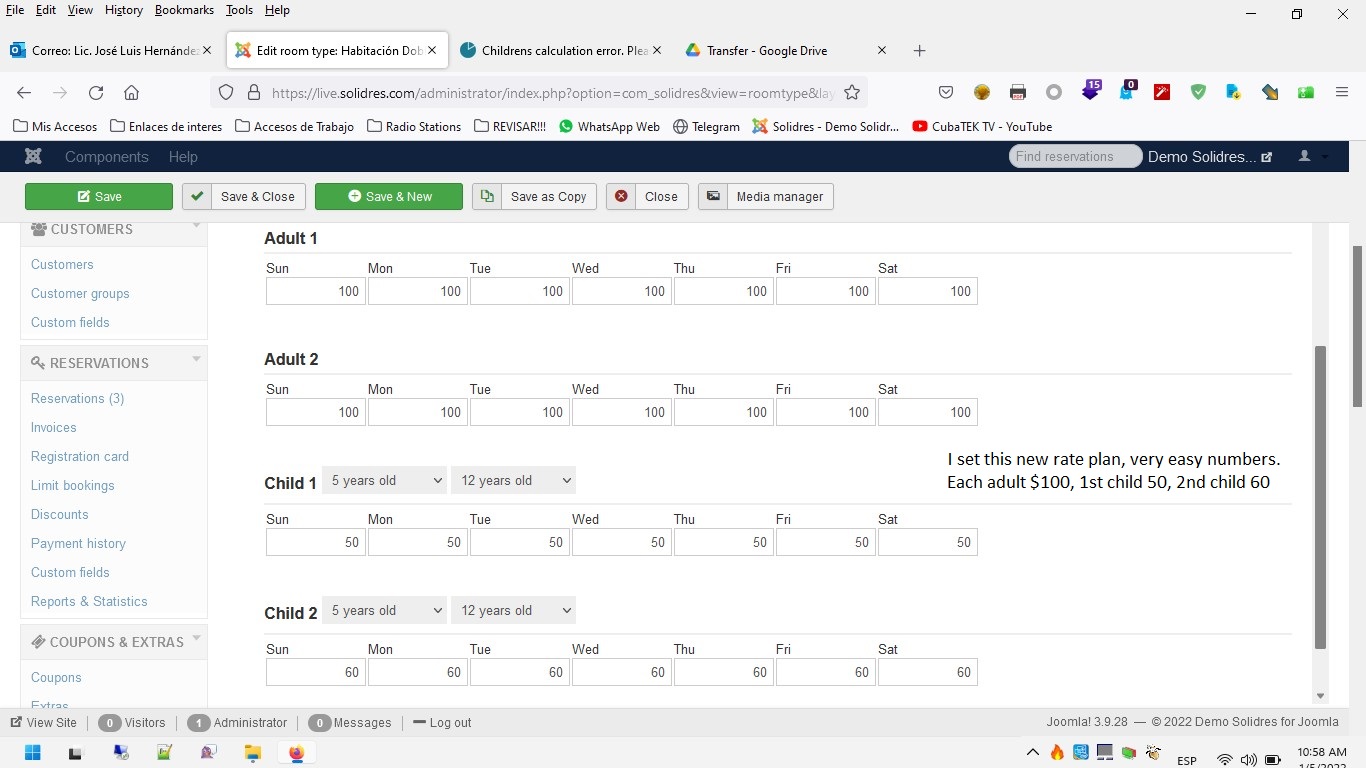This screenshot has width=1366, height=768.
Task: Click the Pocket save icon in toolbar
Action: pos(946,93)
